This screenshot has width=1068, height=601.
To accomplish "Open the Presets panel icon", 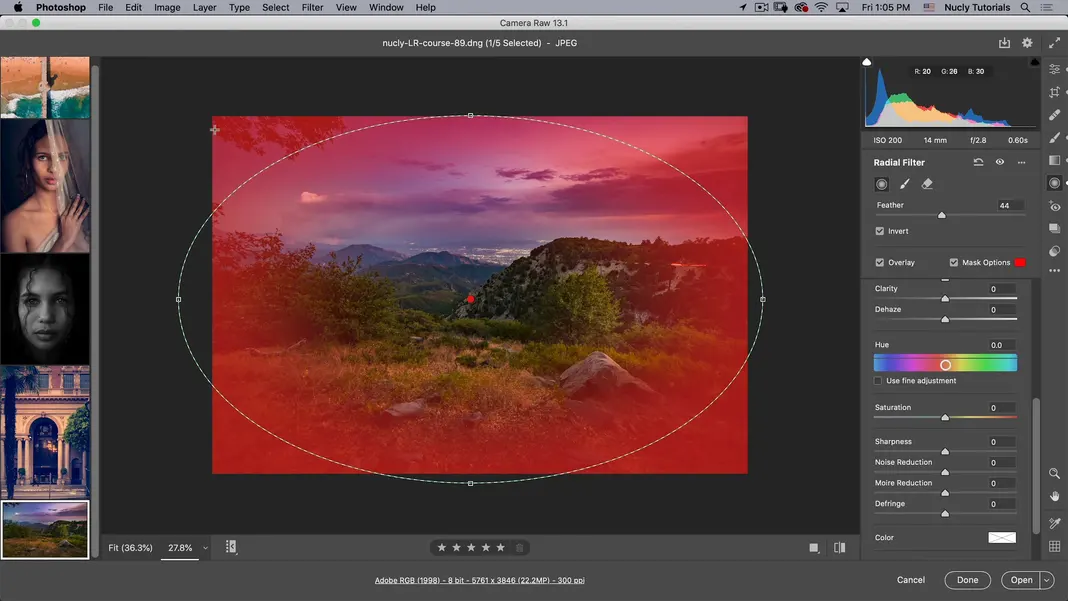I will (x=1054, y=251).
